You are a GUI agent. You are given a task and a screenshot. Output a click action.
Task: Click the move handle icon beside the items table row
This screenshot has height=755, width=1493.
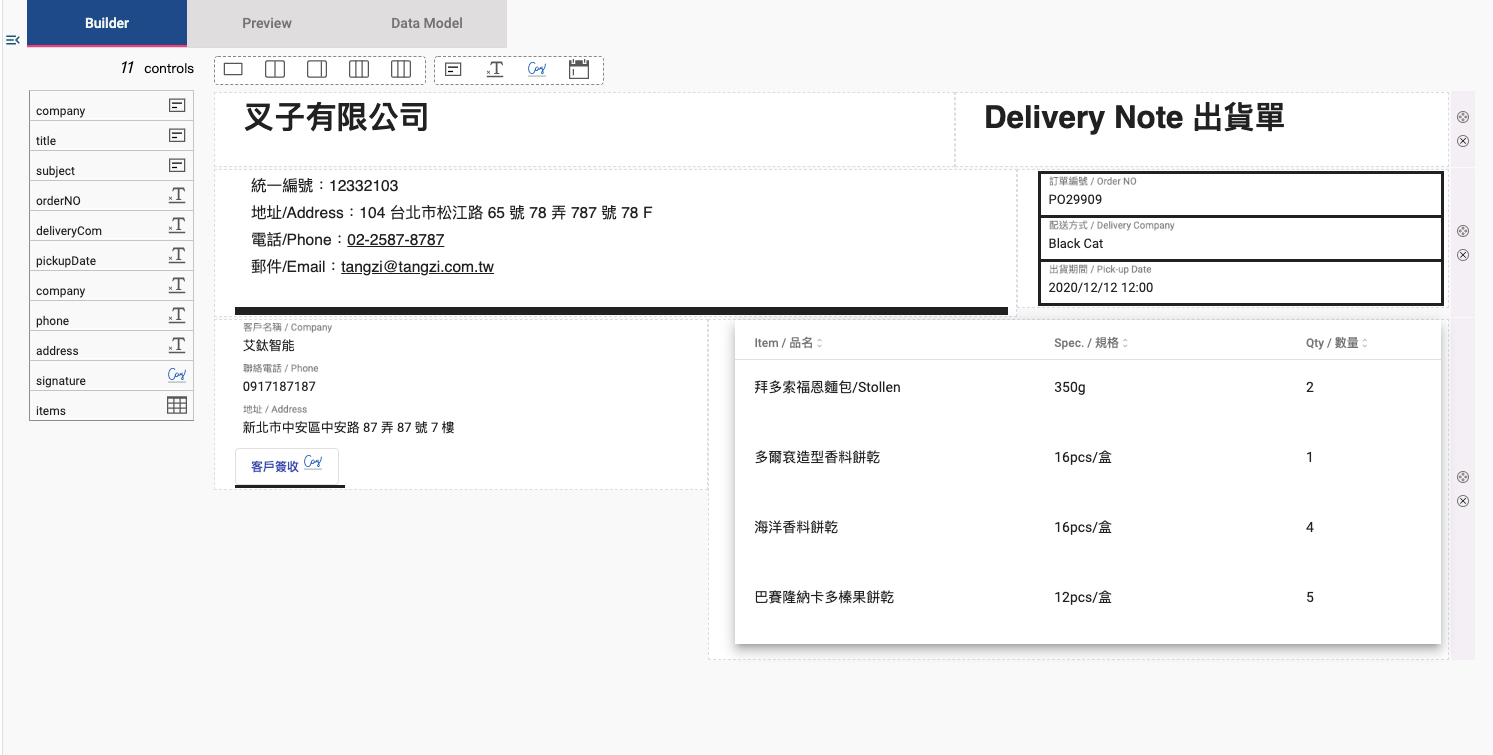[1463, 477]
